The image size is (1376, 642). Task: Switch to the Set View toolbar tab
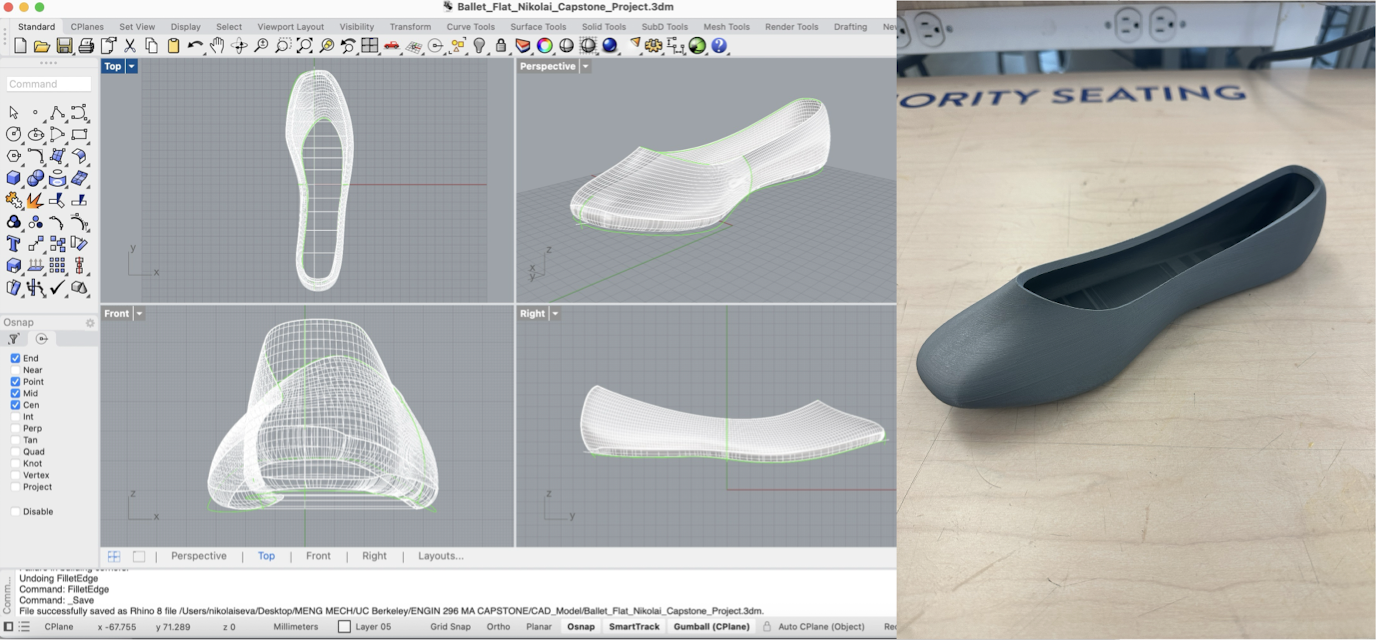coord(137,27)
